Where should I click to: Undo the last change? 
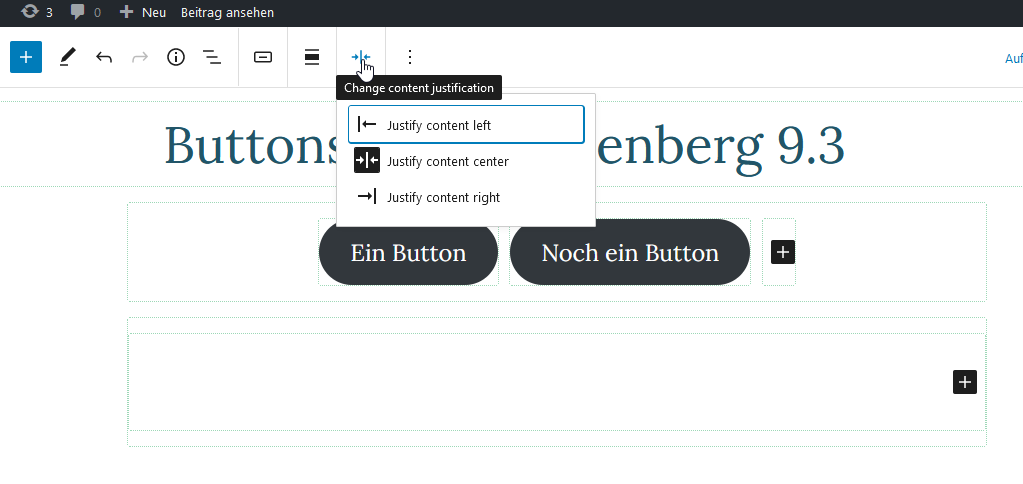tap(104, 57)
